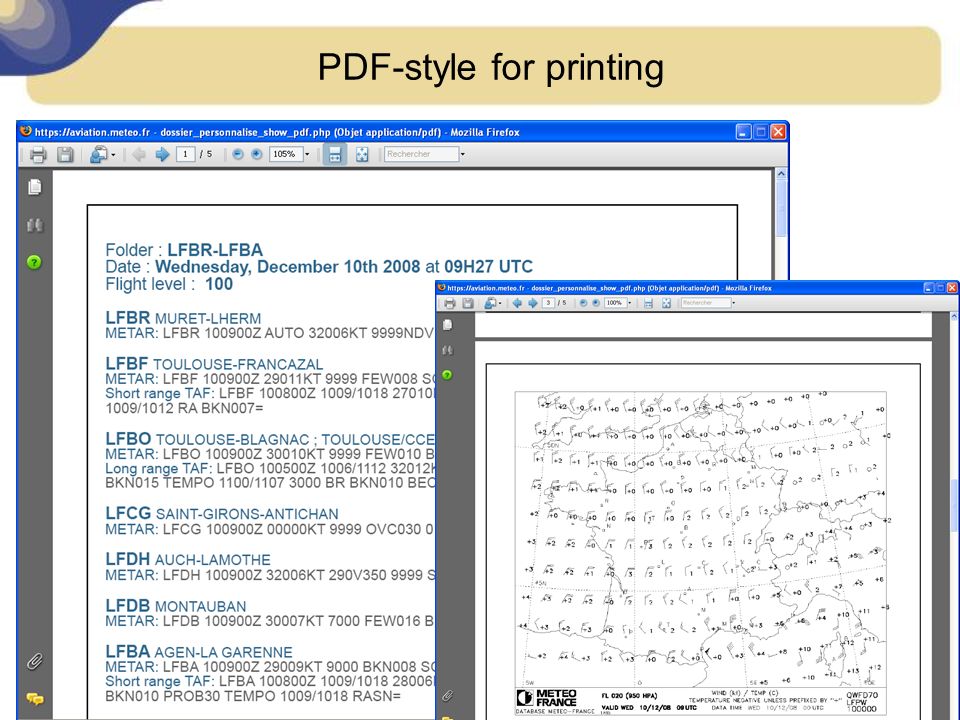Zoom in within the front window
960x720 pixels.
tap(596, 303)
